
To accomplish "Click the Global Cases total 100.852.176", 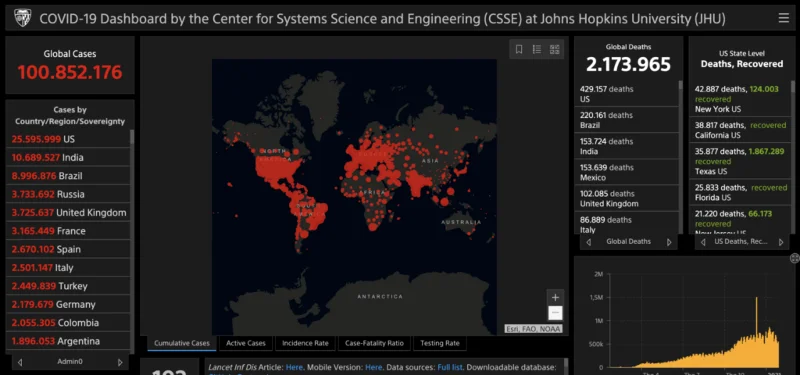I will pos(70,72).
